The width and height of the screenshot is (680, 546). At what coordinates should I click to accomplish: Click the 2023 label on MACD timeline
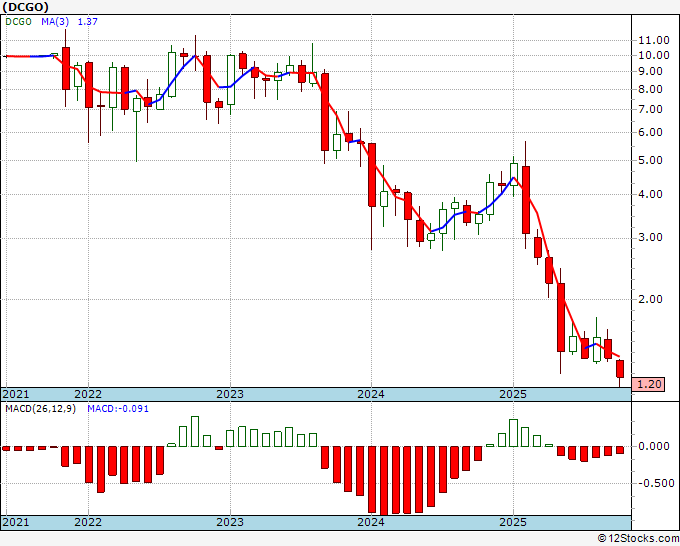point(230,522)
